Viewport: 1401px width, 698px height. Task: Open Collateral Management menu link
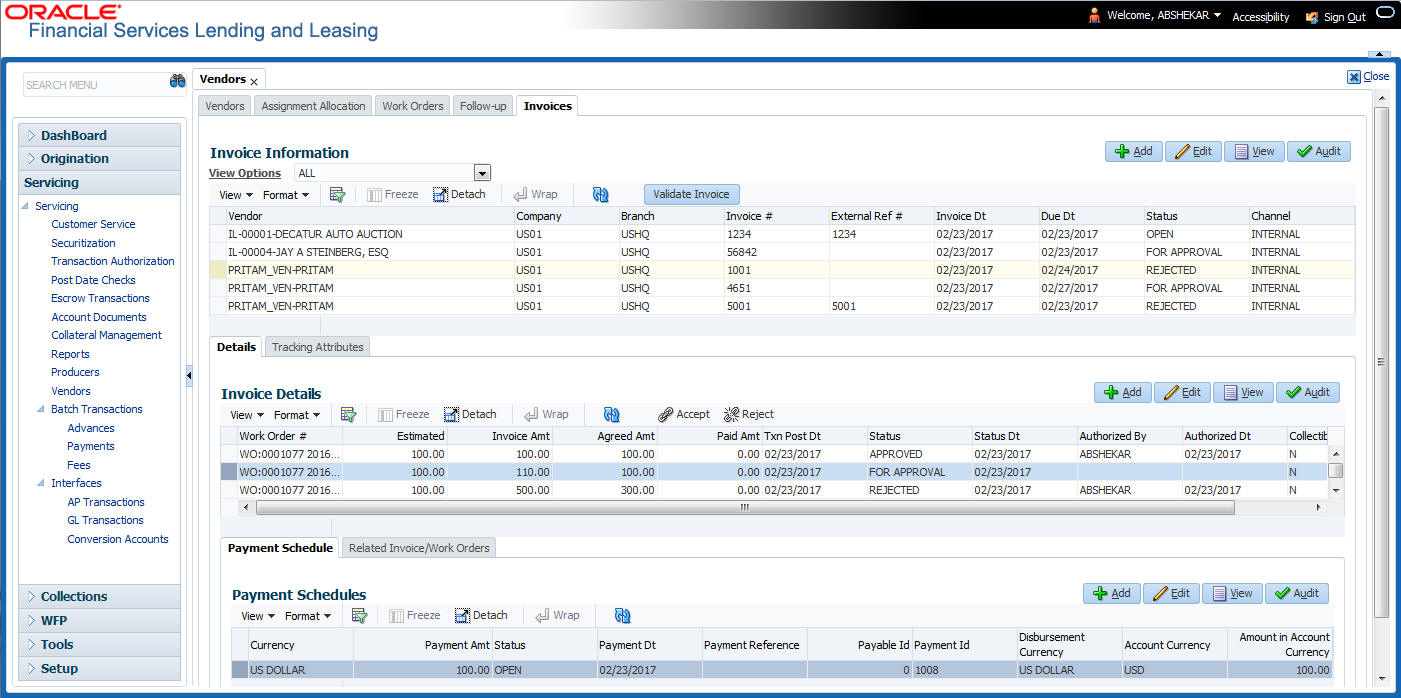(106, 335)
